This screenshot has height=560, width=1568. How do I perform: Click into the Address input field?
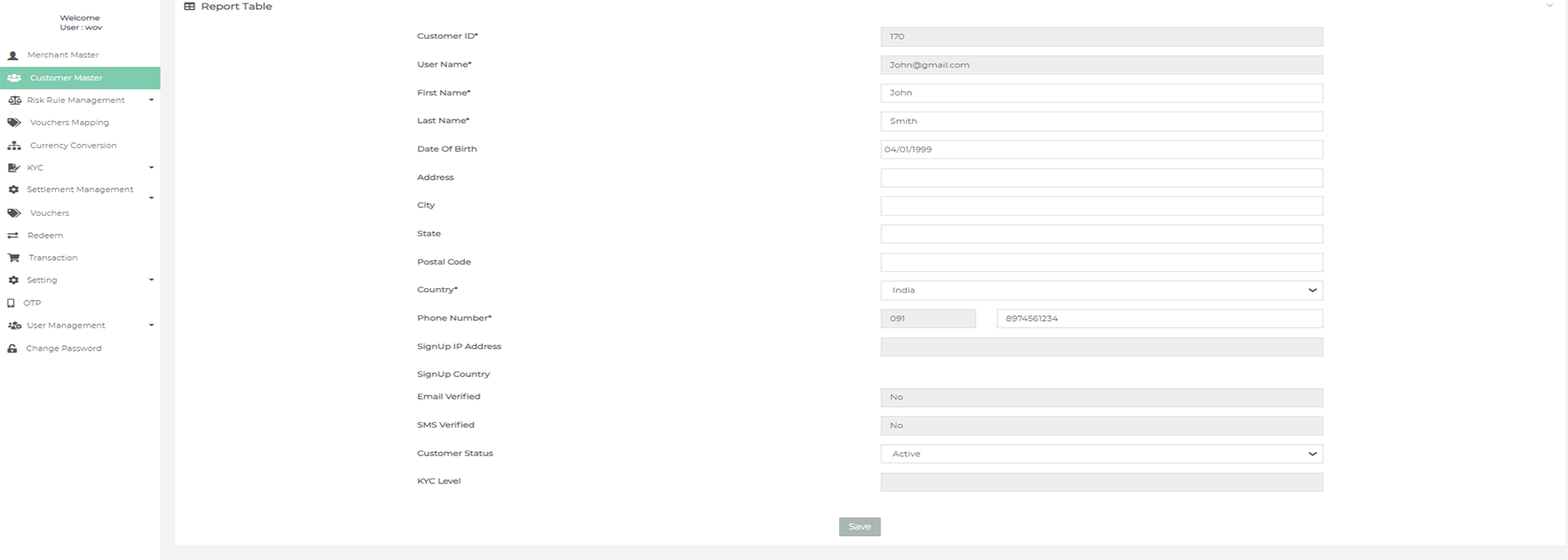(1101, 178)
